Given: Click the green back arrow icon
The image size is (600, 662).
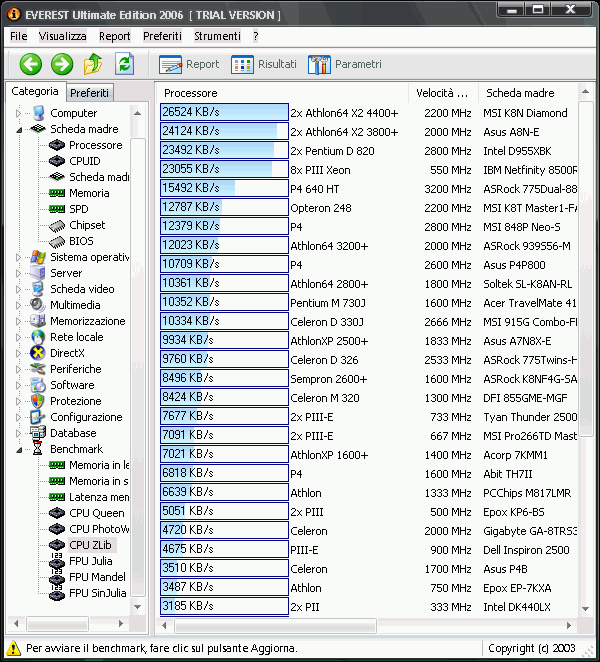Looking at the screenshot, I should 31,64.
